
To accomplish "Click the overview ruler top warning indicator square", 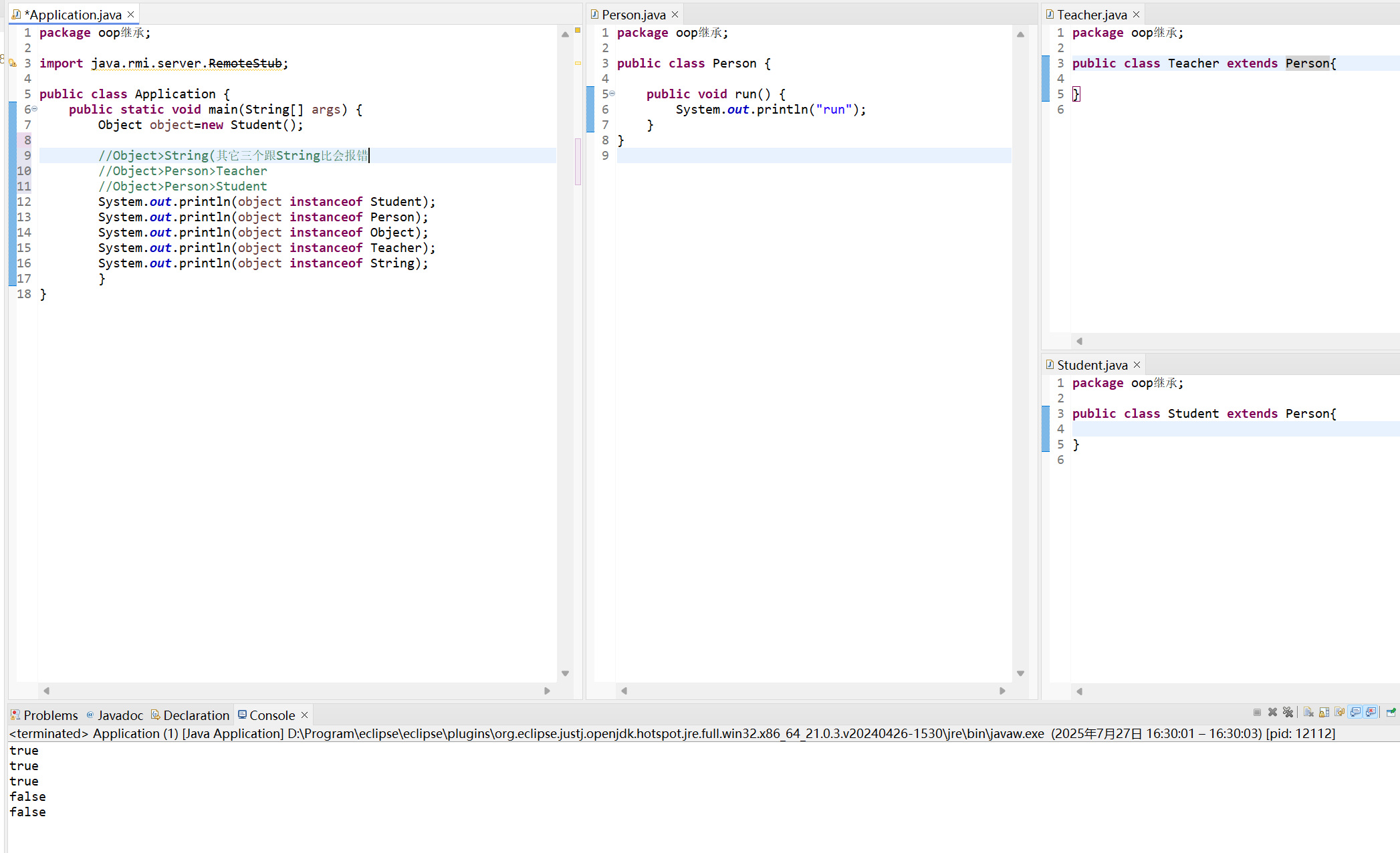I will click(x=578, y=30).
